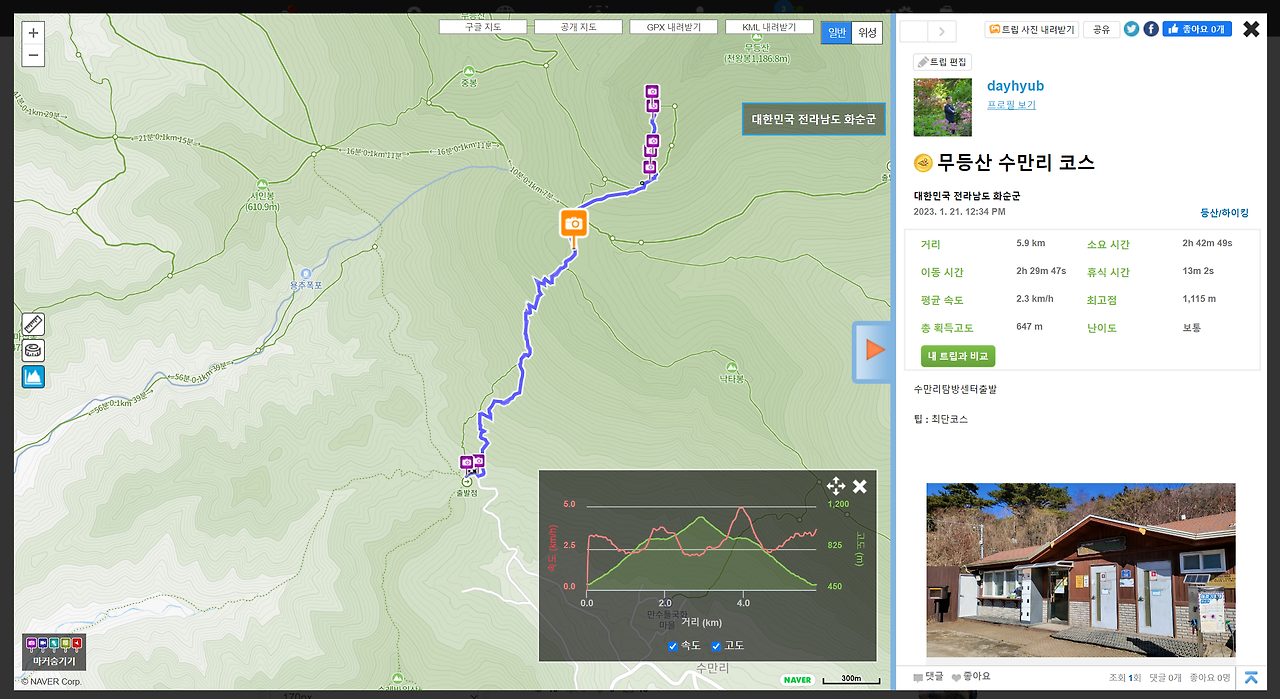Hide map markers with 마커숨기기 button
This screenshot has width=1280, height=699.
pos(54,652)
